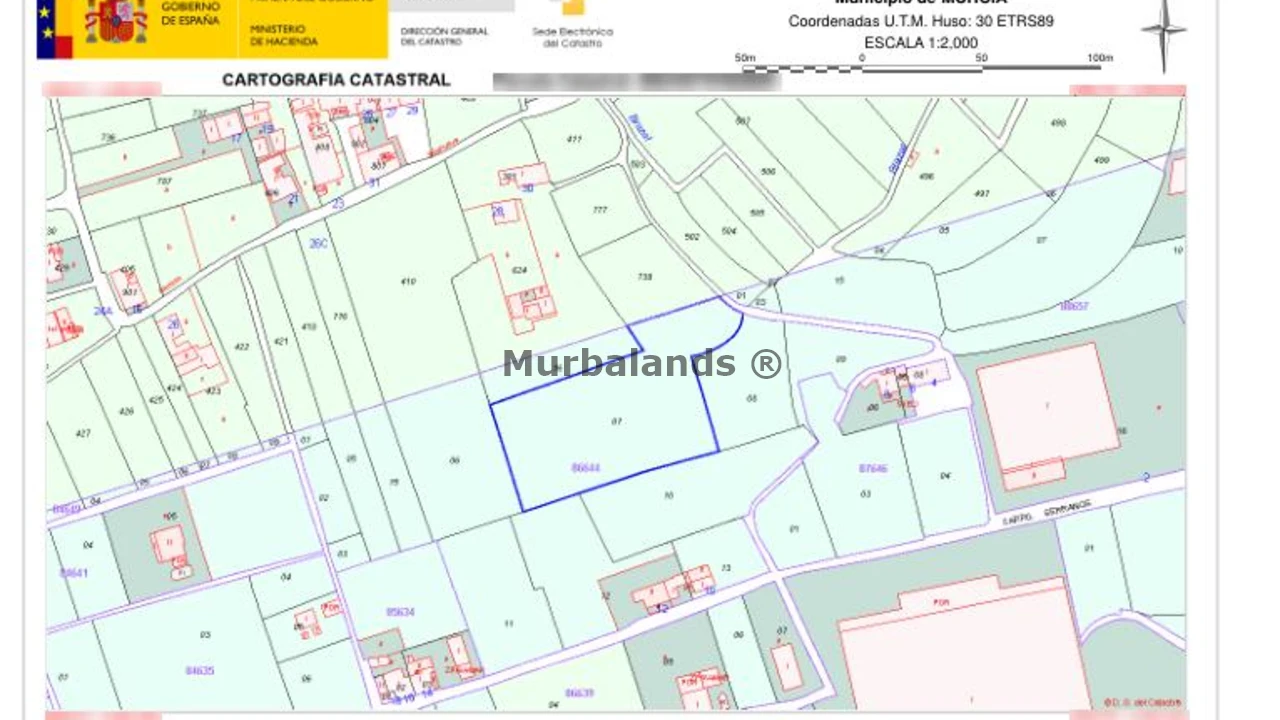Select parcel 624 with red buildings
Viewport: 1280px width, 720px height.
click(520, 270)
